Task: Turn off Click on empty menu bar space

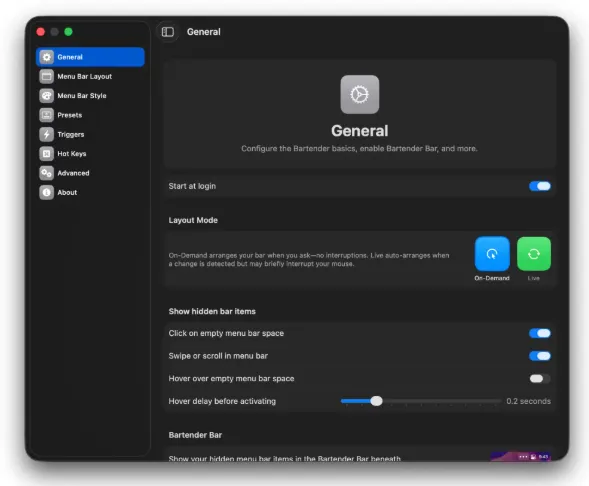Action: 540,333
